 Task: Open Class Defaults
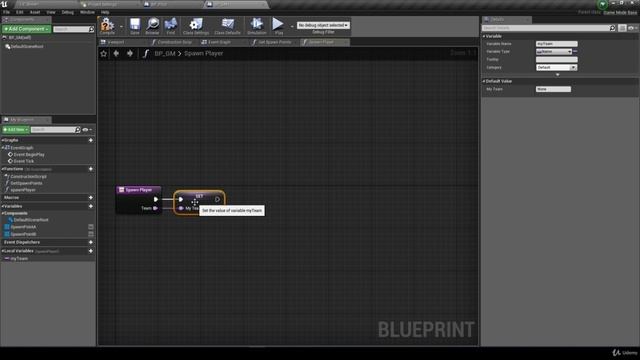[227, 26]
